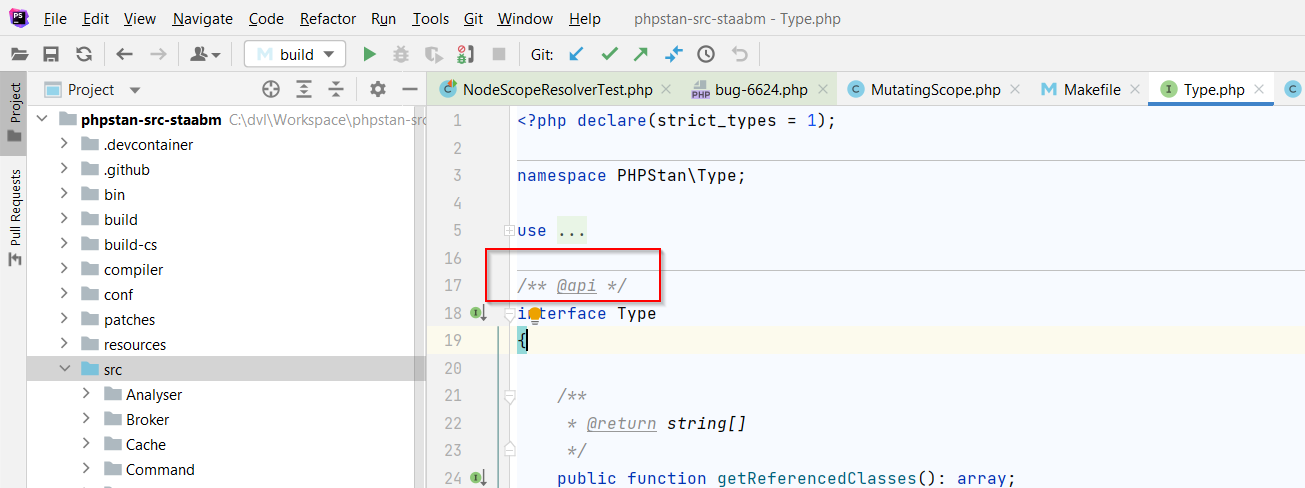Expand the .github folder arrow

point(64,169)
